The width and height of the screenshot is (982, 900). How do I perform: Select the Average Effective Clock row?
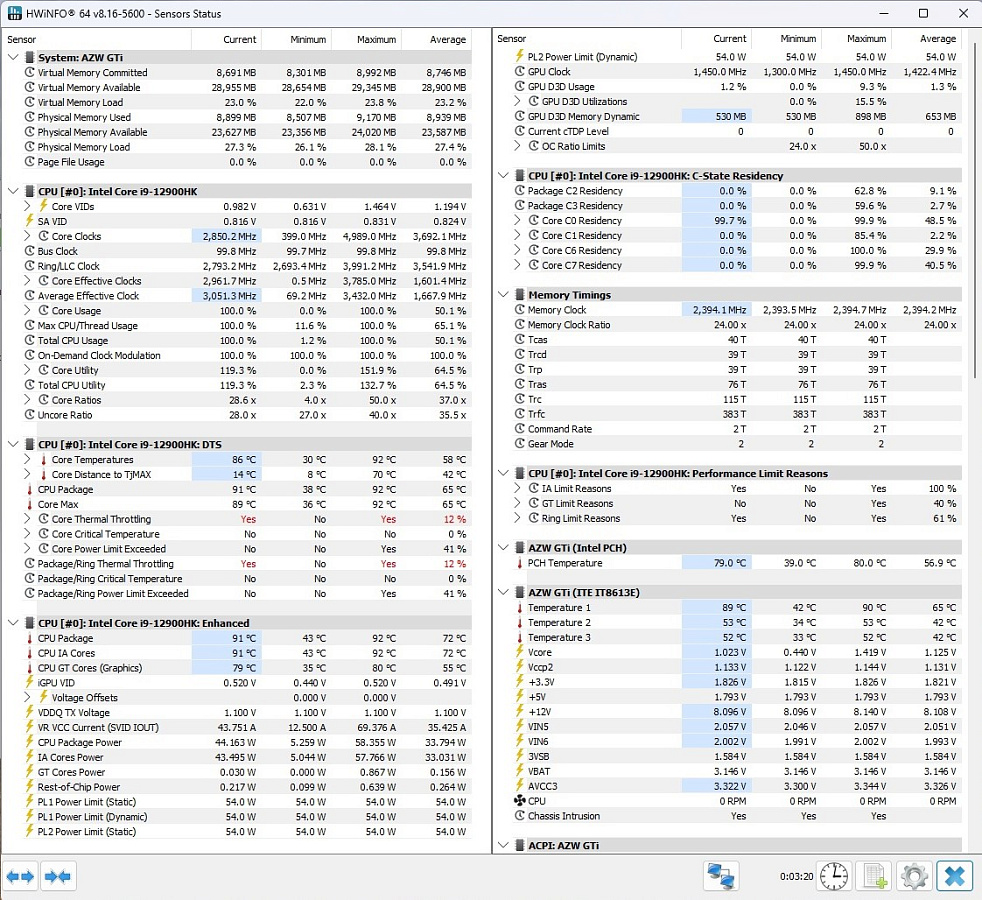point(247,296)
